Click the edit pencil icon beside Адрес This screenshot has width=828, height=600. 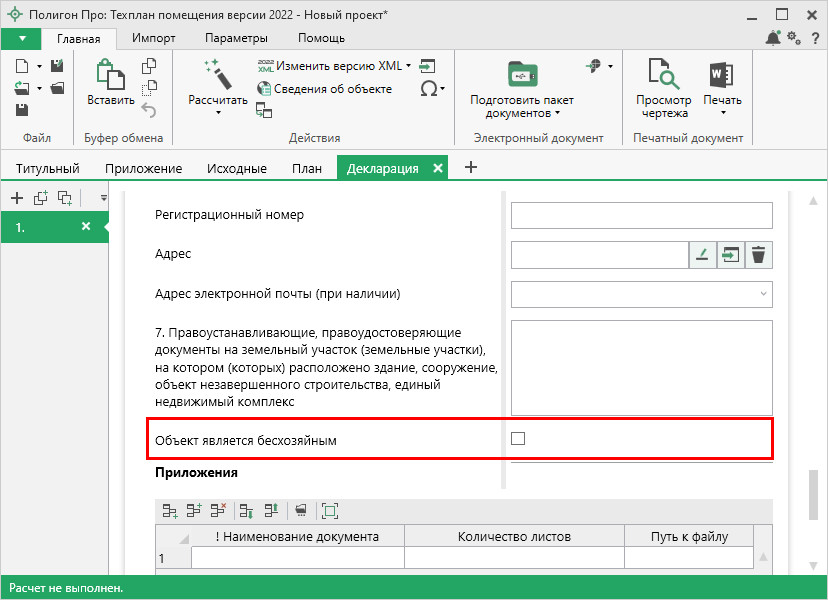point(702,255)
